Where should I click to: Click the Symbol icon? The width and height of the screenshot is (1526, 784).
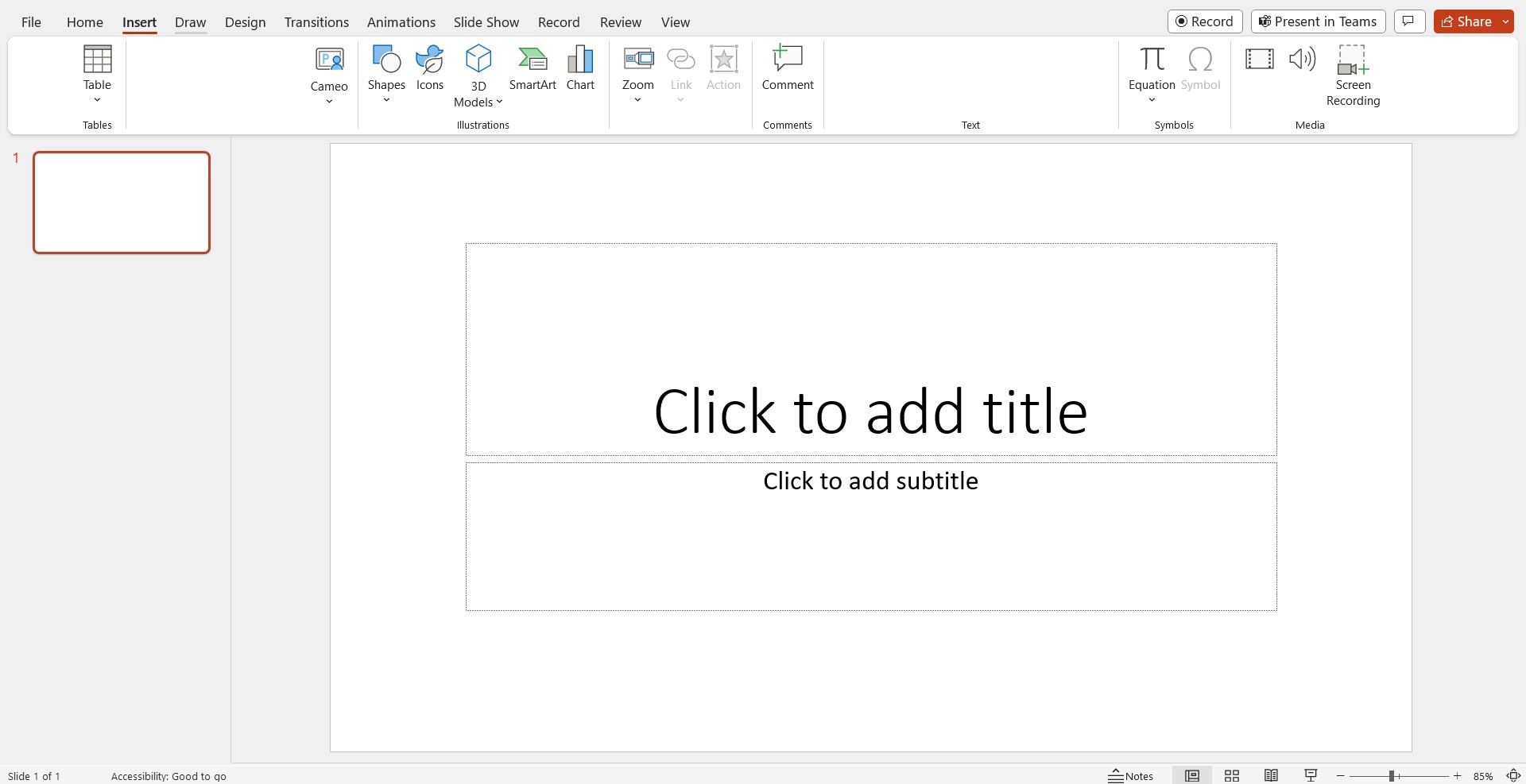(1200, 68)
